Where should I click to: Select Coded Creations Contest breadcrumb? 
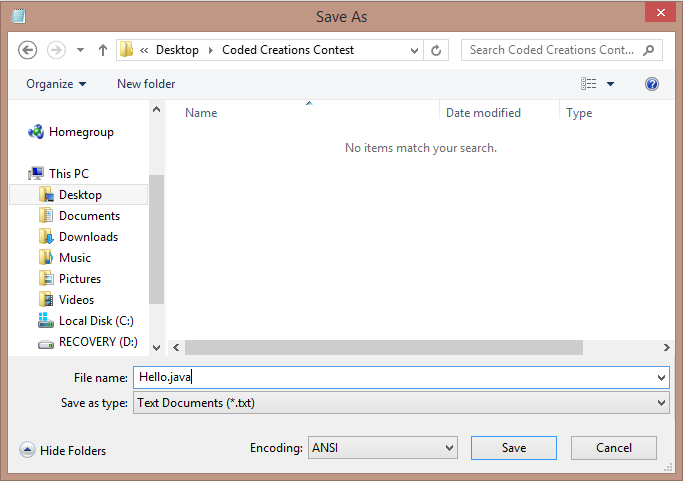[x=288, y=50]
